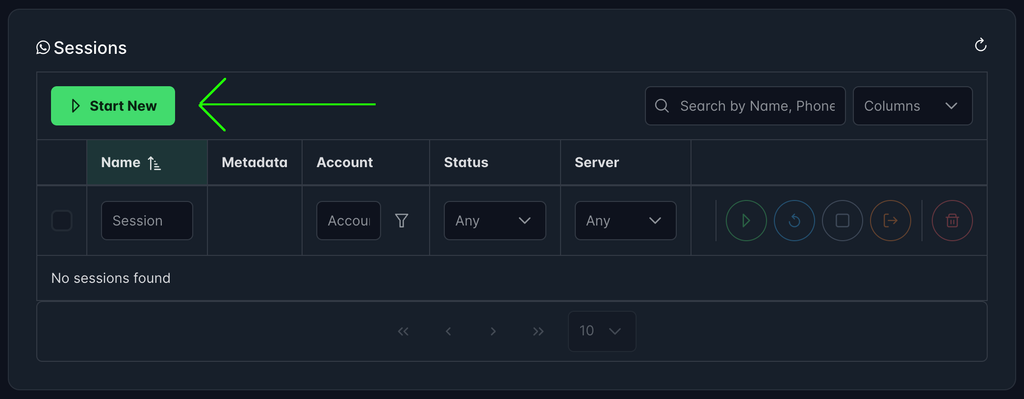The height and width of the screenshot is (399, 1024).
Task: Click the orange logout sessions icon
Action: (x=890, y=221)
